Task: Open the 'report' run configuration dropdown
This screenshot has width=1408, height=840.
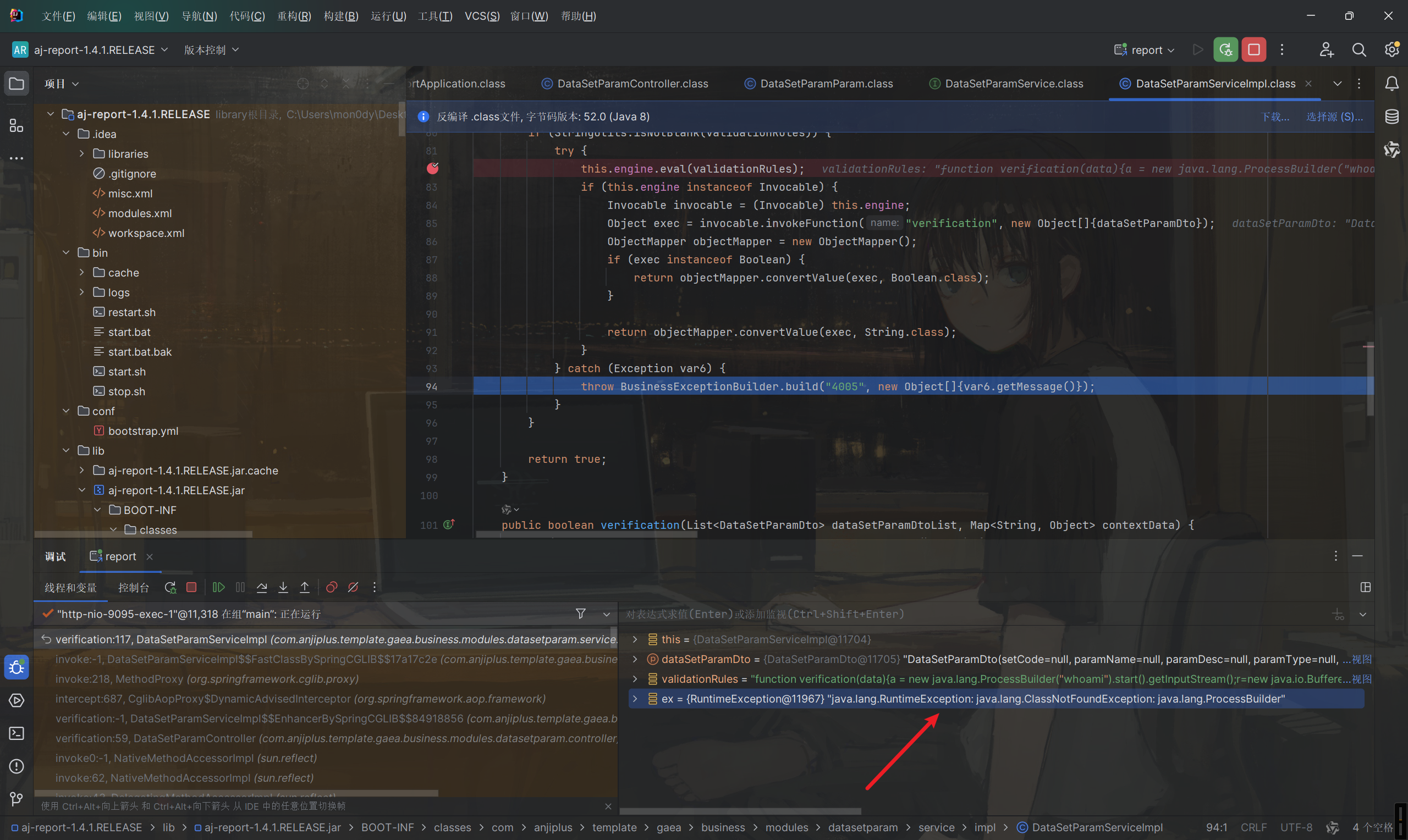Action: coord(1143,50)
